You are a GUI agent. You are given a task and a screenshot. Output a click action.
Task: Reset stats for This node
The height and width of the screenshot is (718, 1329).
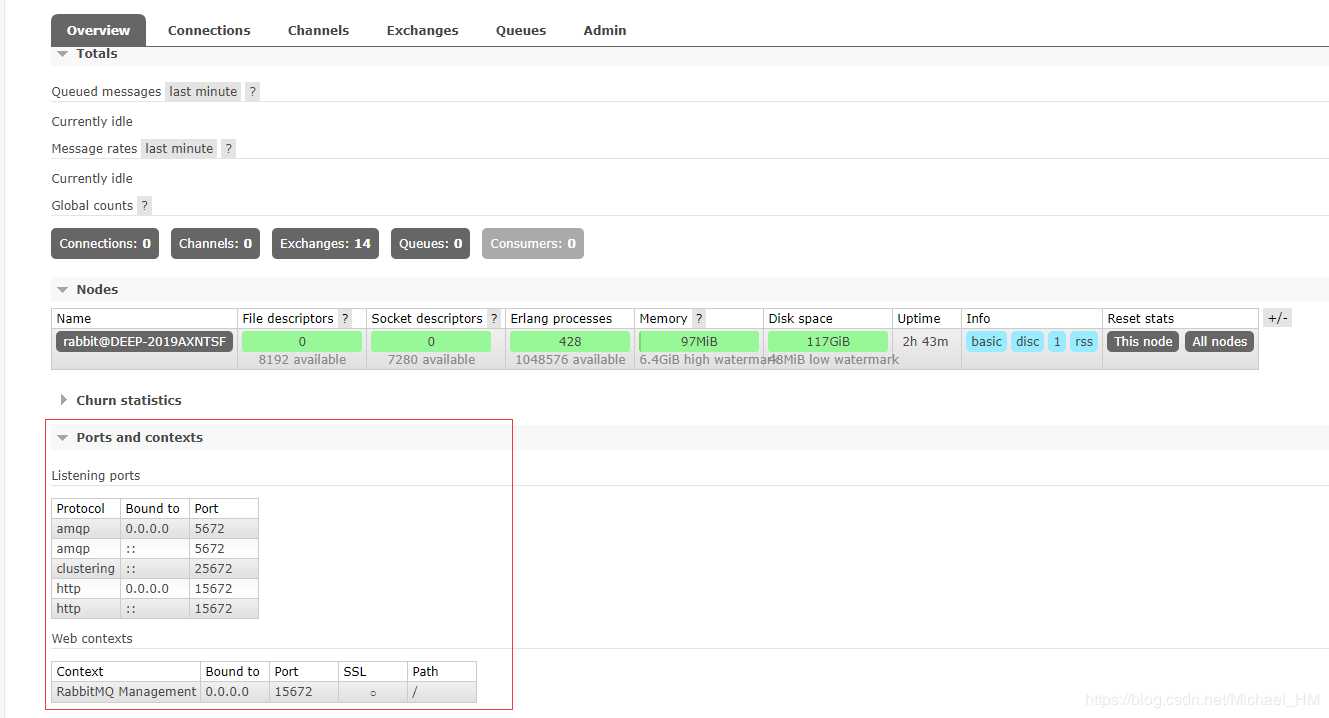pyautogui.click(x=1143, y=341)
